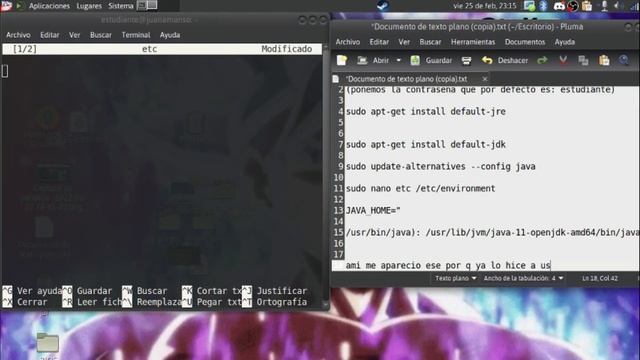Click line 11 sudo nano etc /etc/environment

420,189
